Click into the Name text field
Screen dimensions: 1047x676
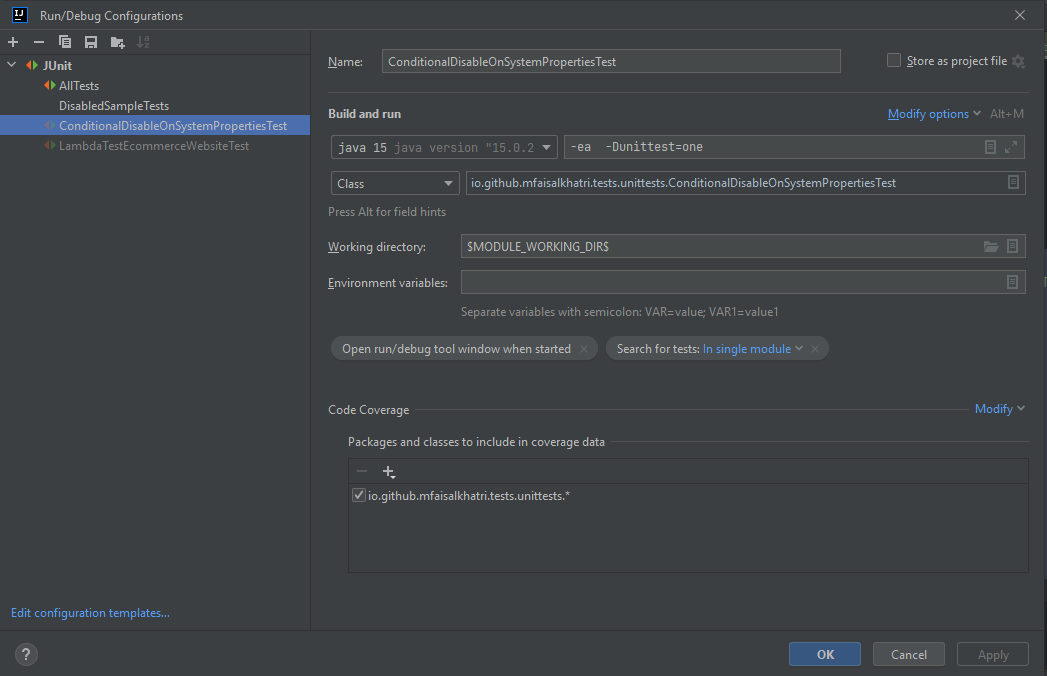point(611,62)
